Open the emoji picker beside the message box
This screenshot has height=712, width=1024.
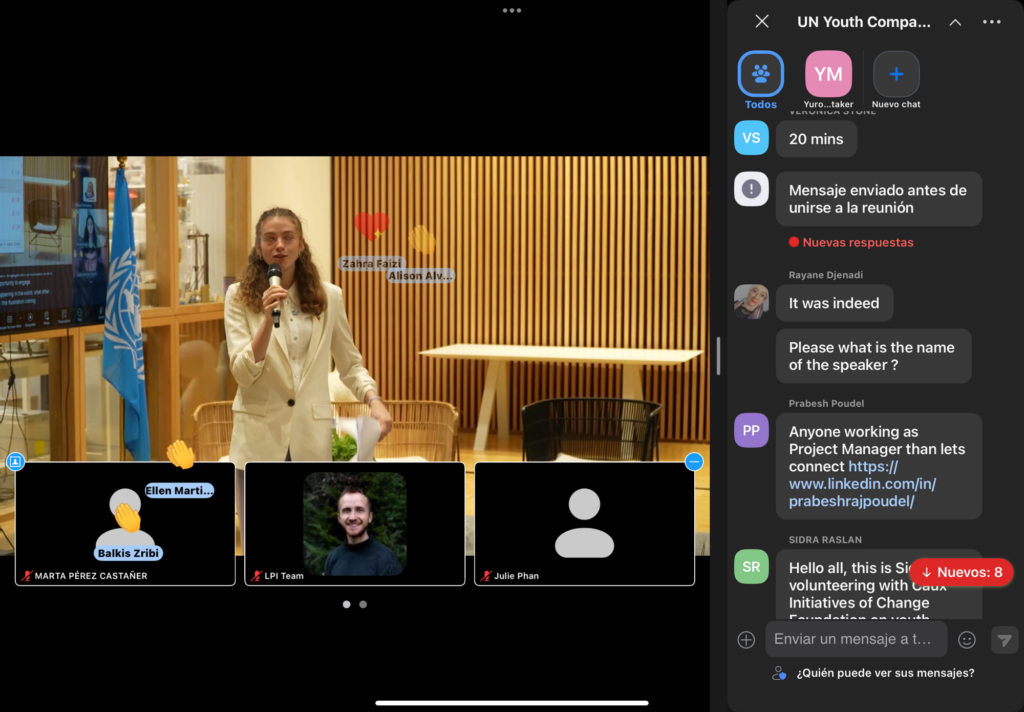[967, 640]
